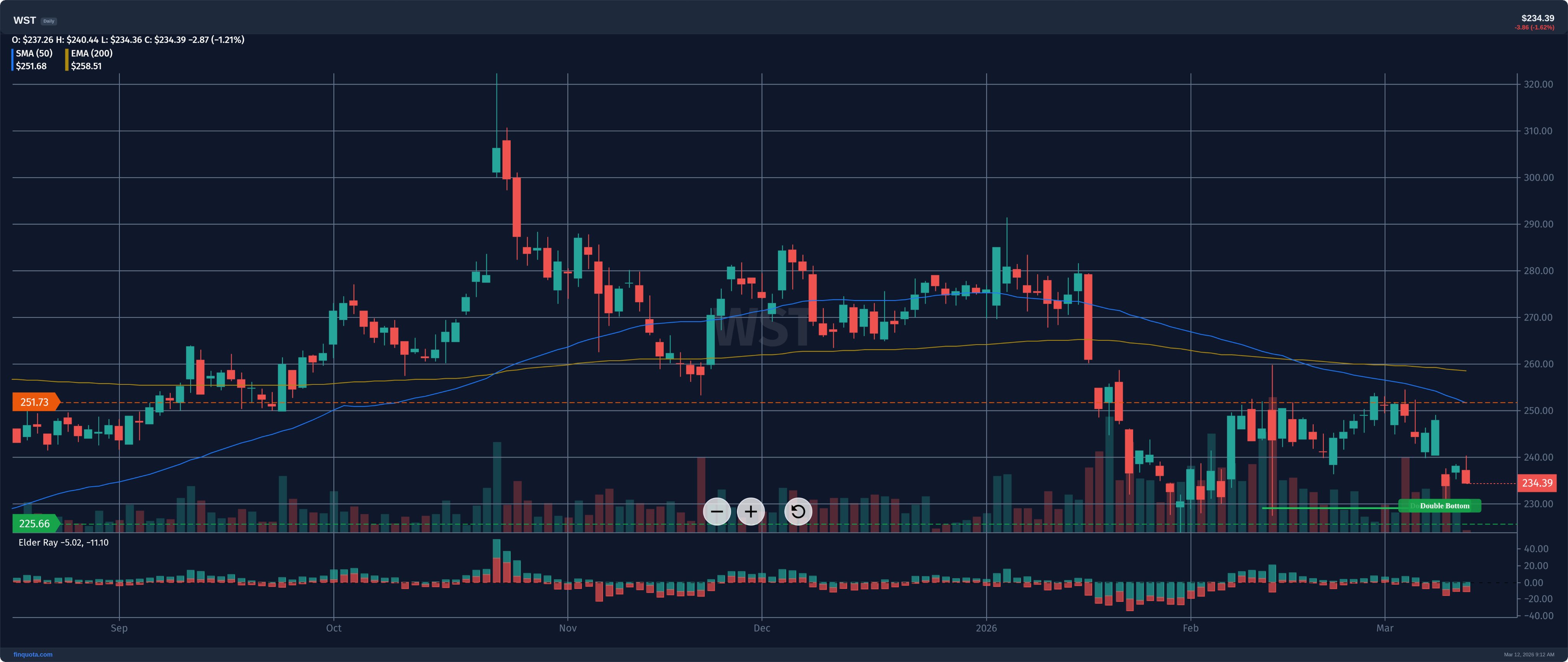Click the gold EMA color bar
The height and width of the screenshot is (662, 1568).
[67, 60]
